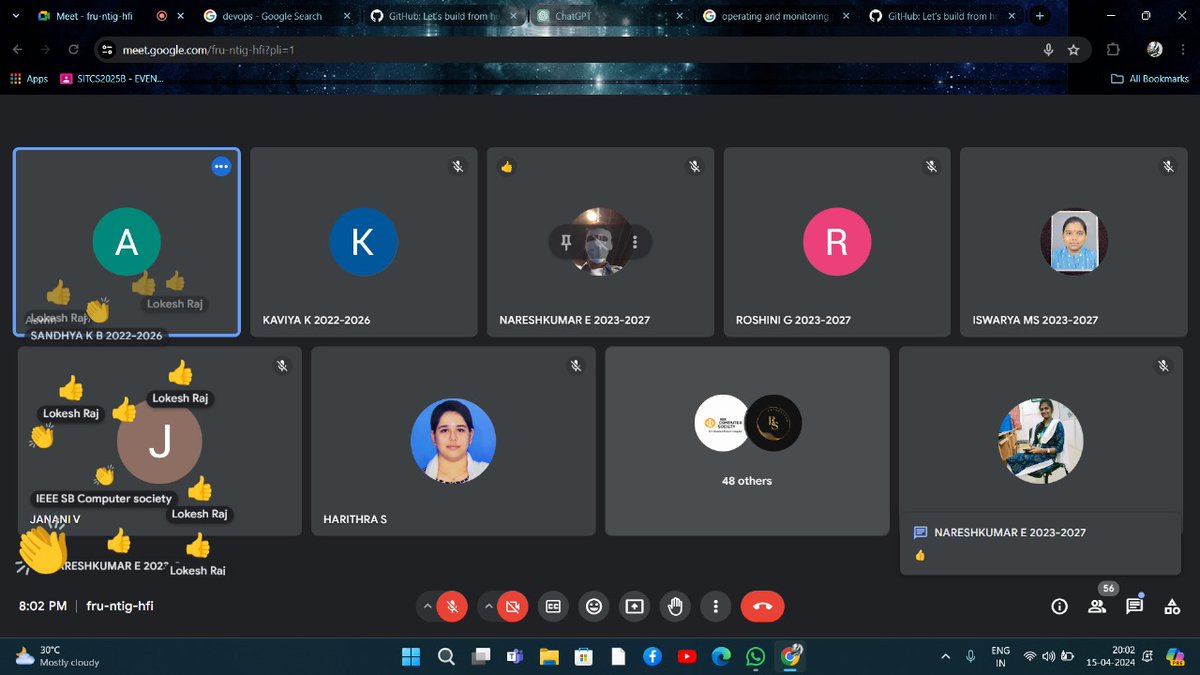
Task: Click the NARESHKUMAR E chat message notification
Action: pyautogui.click(x=1040, y=543)
